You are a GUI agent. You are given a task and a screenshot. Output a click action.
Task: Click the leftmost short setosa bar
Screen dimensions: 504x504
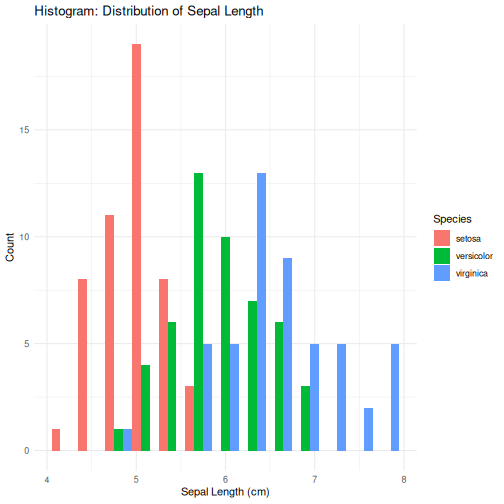[56, 440]
